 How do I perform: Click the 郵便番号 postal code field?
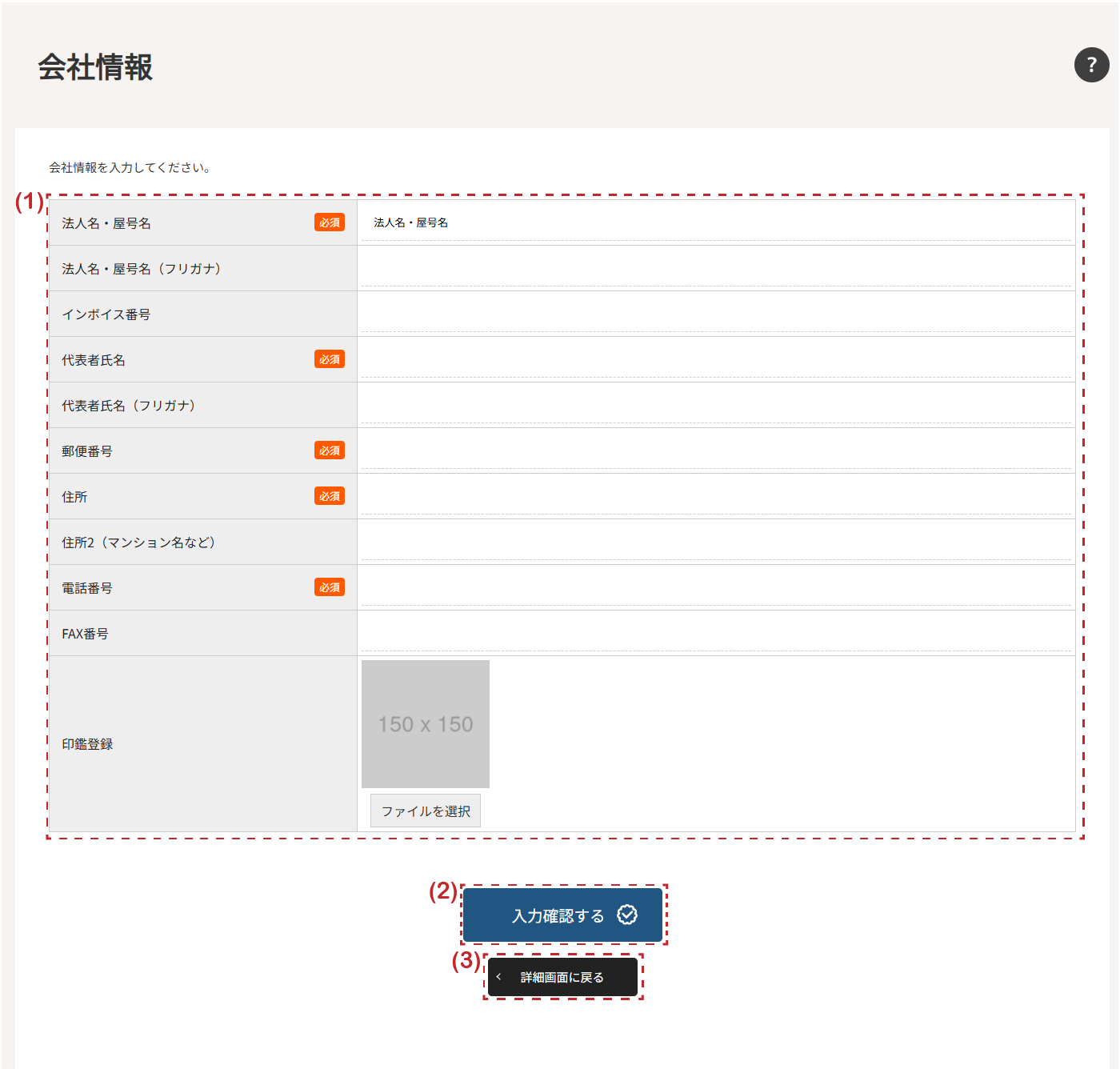coord(715,451)
